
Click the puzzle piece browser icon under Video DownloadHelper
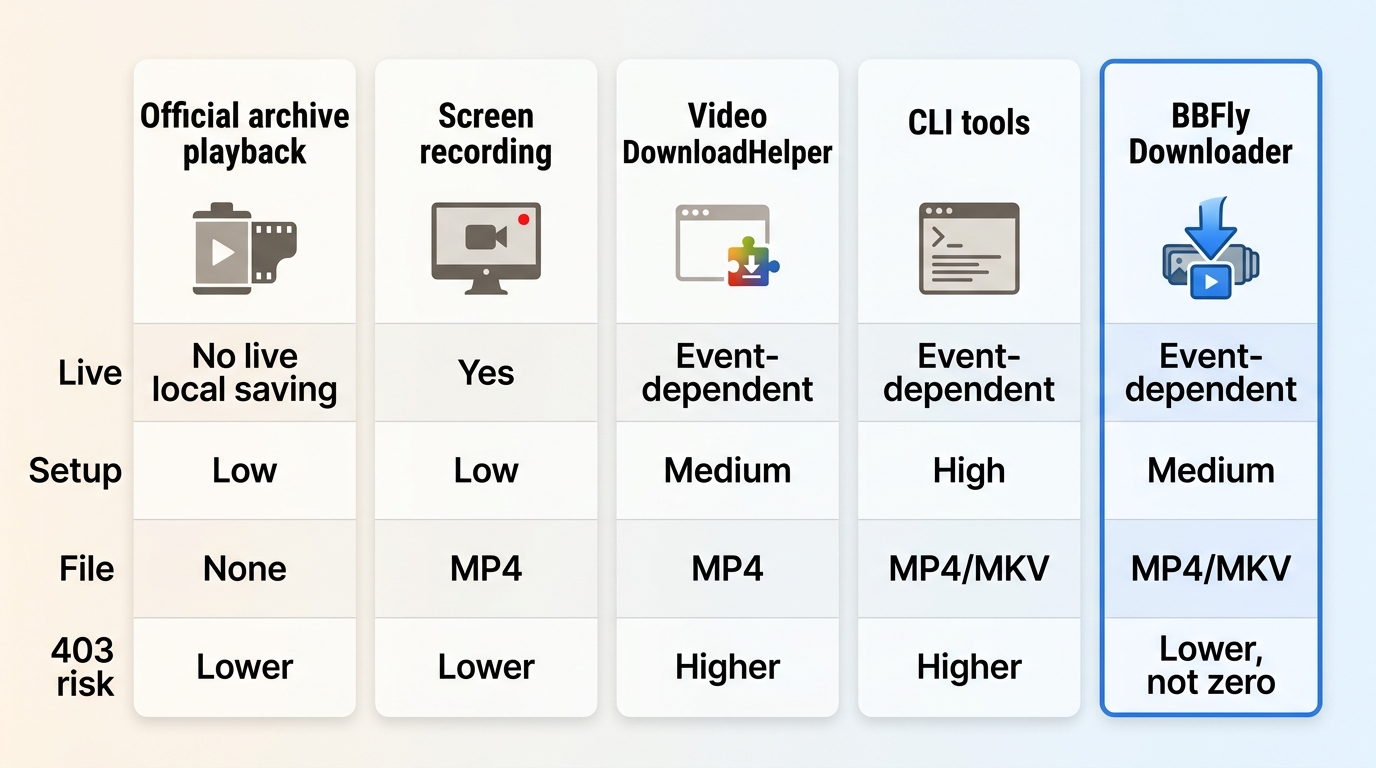[727, 246]
